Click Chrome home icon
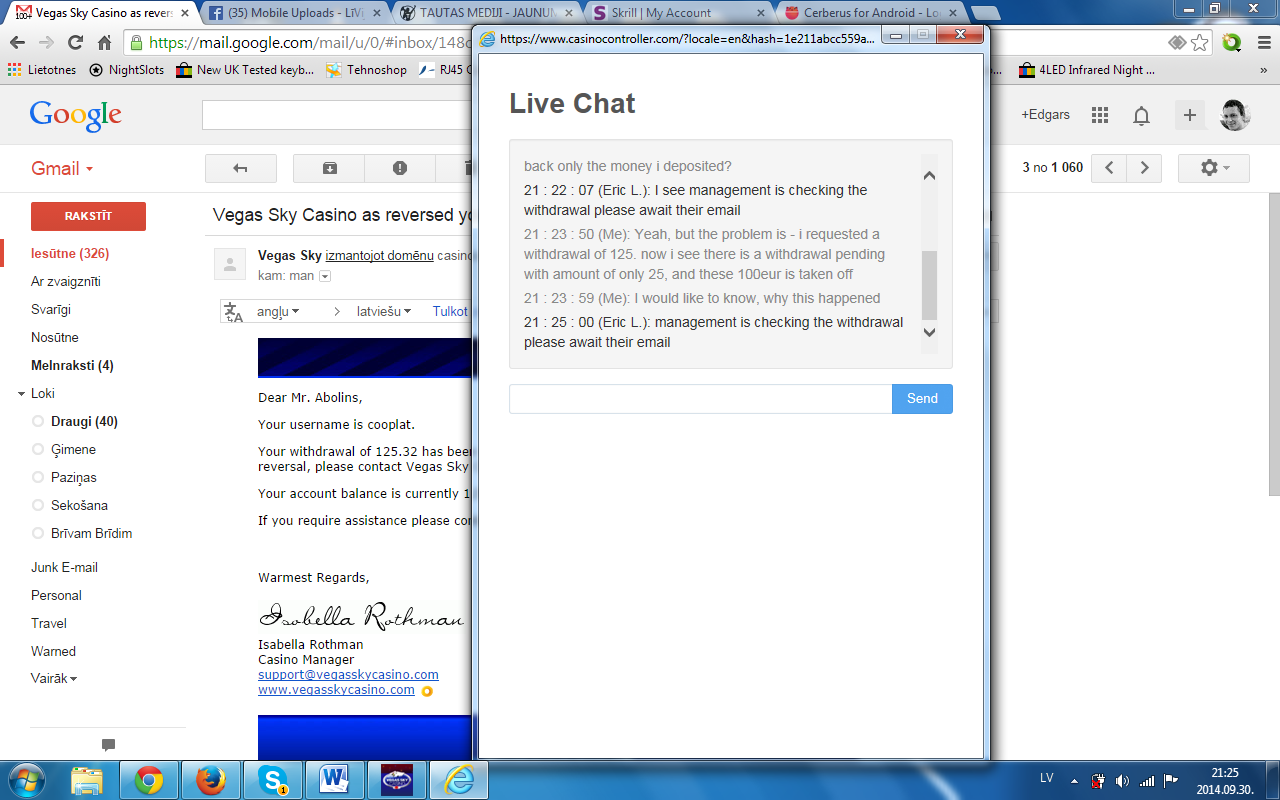Viewport: 1280px width, 800px height. coord(104,43)
